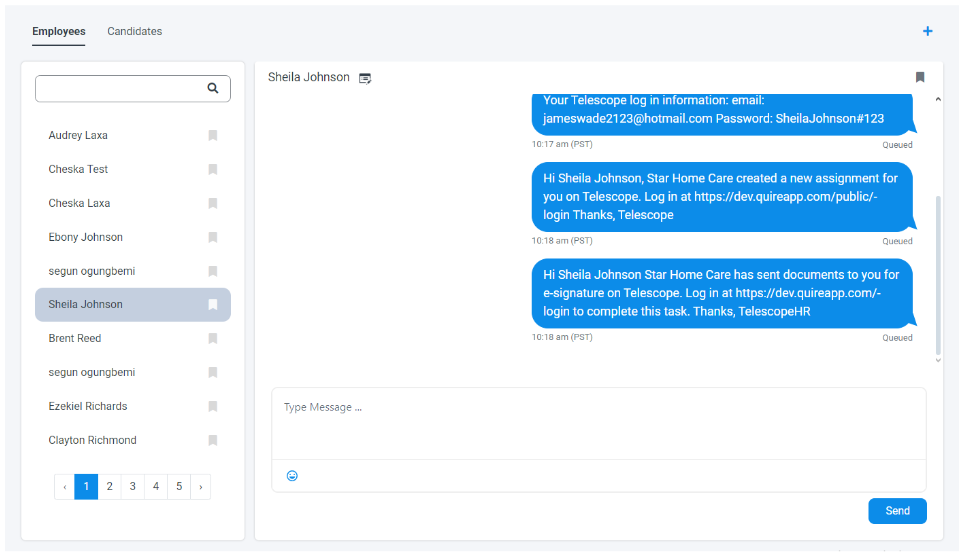Jump to page 5 of the employee list
970x559 pixels.
tap(179, 487)
